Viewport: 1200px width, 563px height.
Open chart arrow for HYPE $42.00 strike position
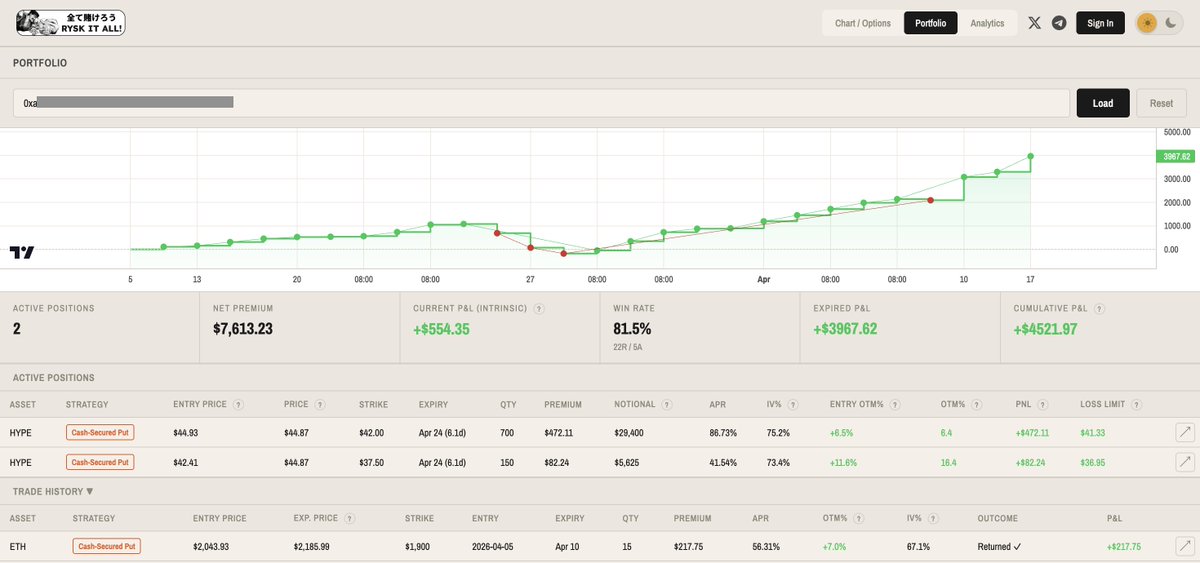point(1184,433)
